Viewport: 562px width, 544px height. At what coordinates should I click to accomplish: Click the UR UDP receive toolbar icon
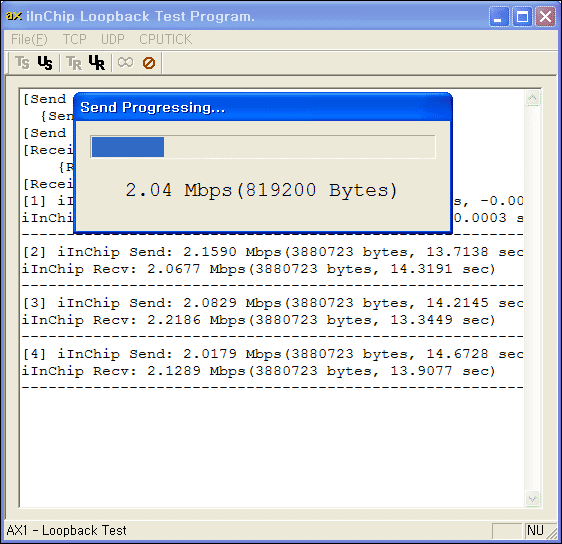pos(97,63)
